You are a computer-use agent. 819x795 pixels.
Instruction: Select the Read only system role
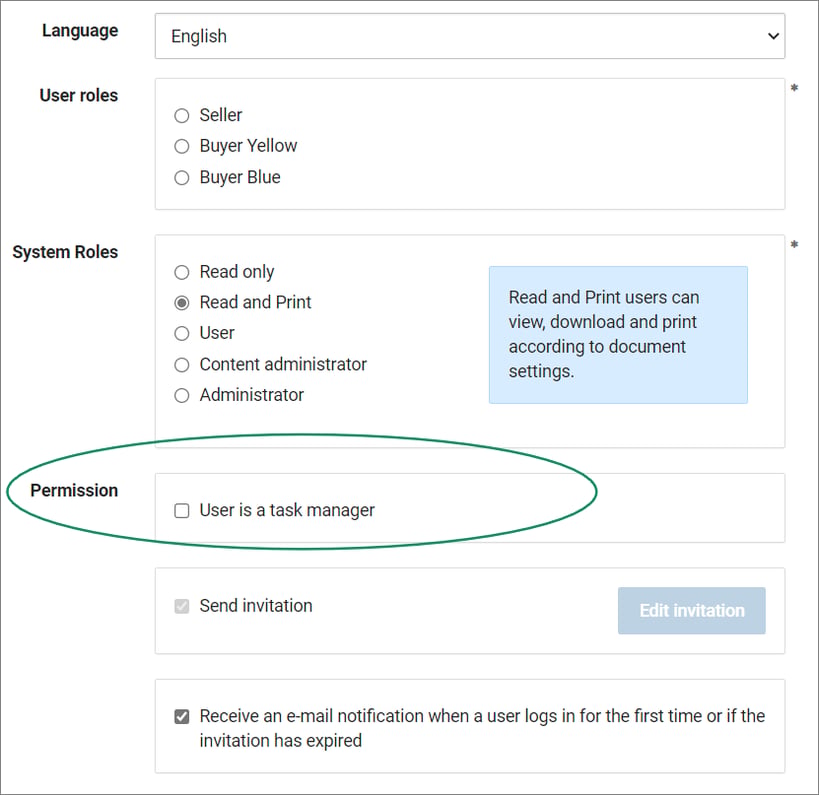(182, 272)
